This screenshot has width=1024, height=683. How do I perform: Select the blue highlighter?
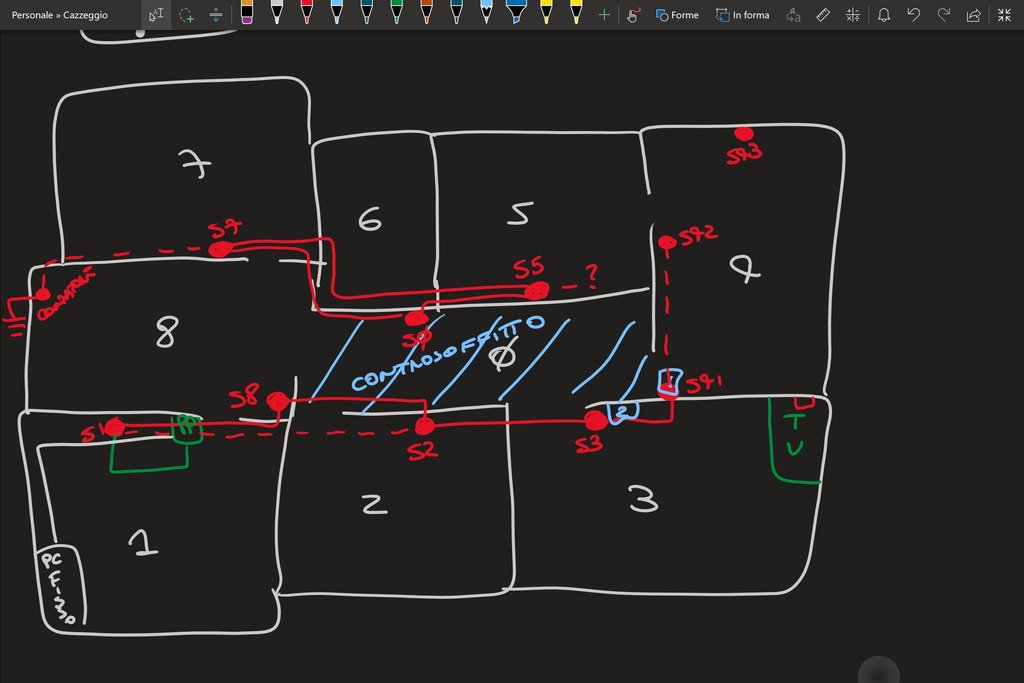[516, 13]
